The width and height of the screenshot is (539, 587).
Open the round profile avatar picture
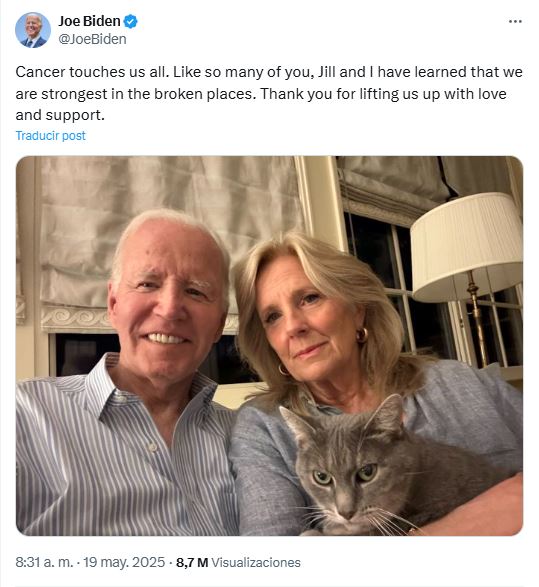point(33,30)
